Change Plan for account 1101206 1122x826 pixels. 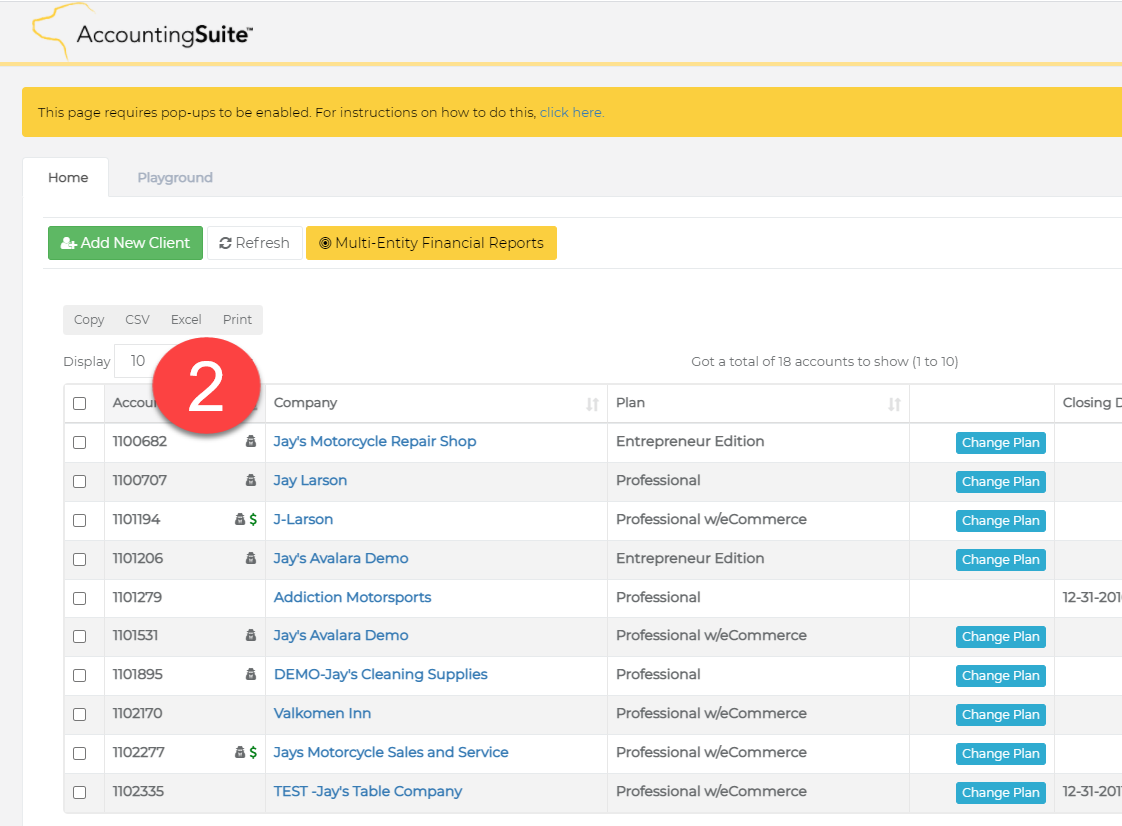pos(1000,560)
